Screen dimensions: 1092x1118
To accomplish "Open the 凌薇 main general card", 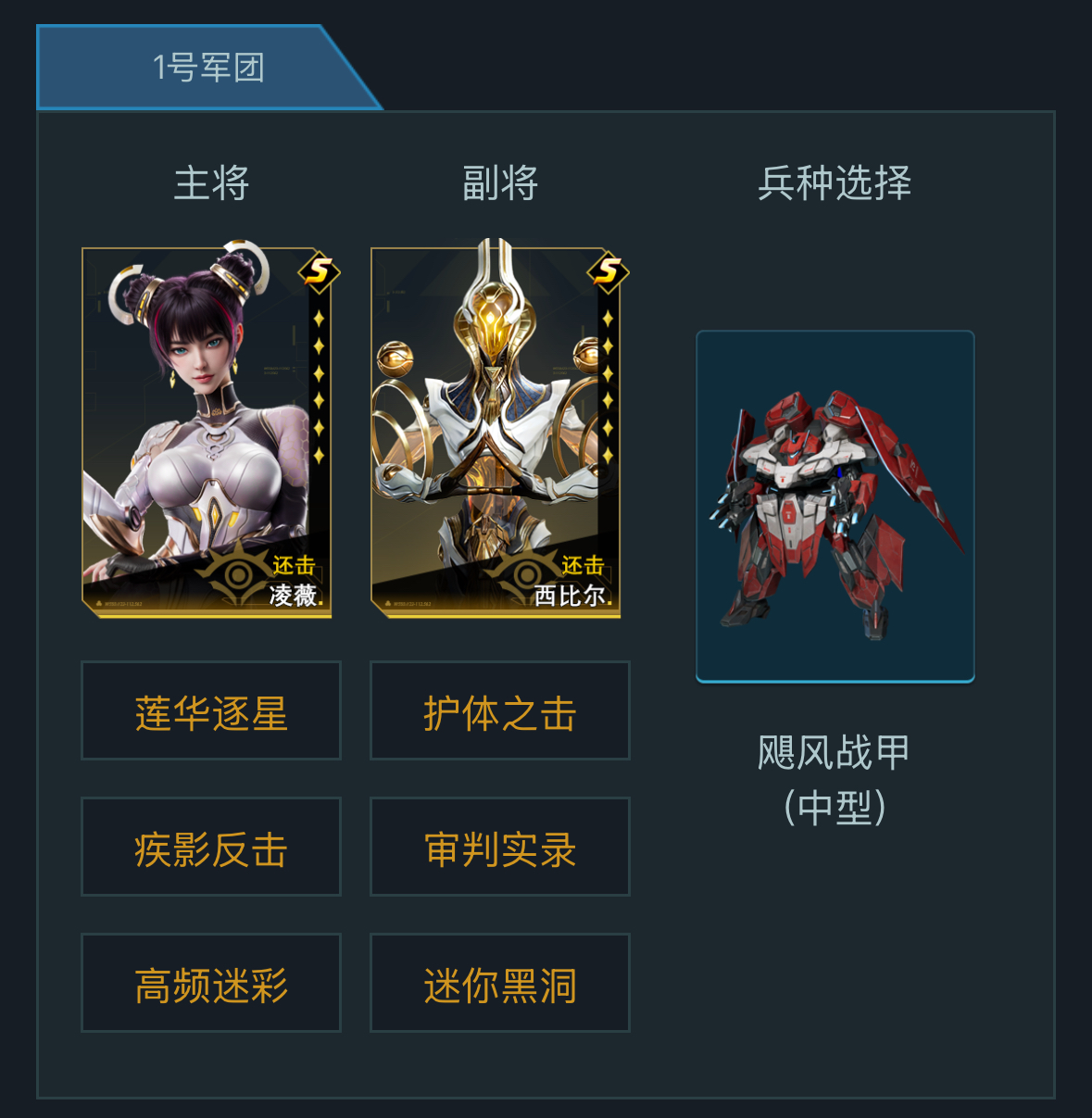I will [x=207, y=432].
